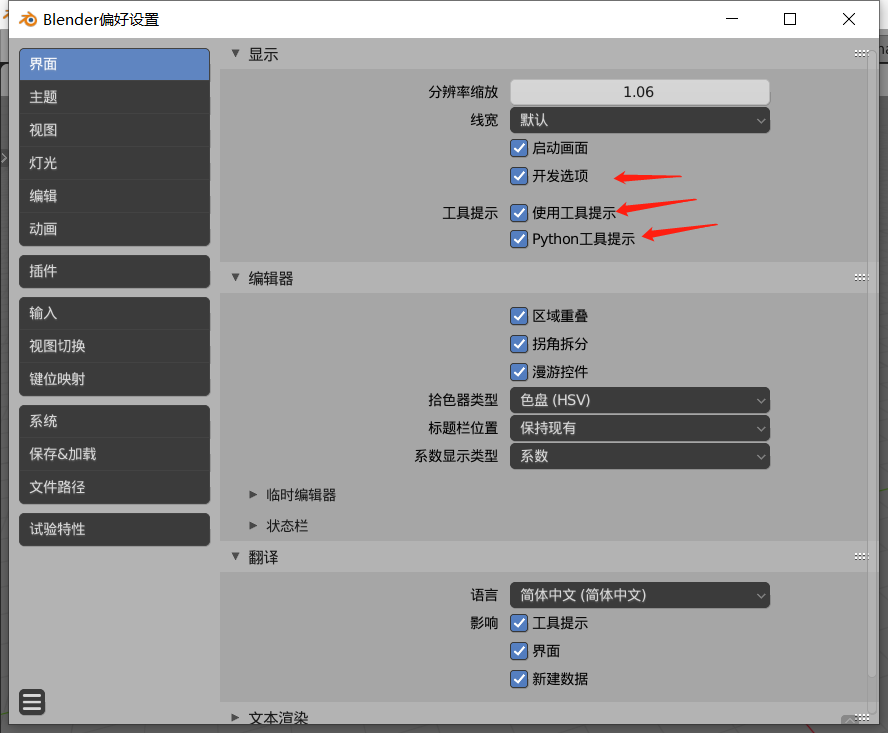Screen dimensions: 888x733
Task: Grab the 编辑器 panel drag handle
Action: coord(861,278)
